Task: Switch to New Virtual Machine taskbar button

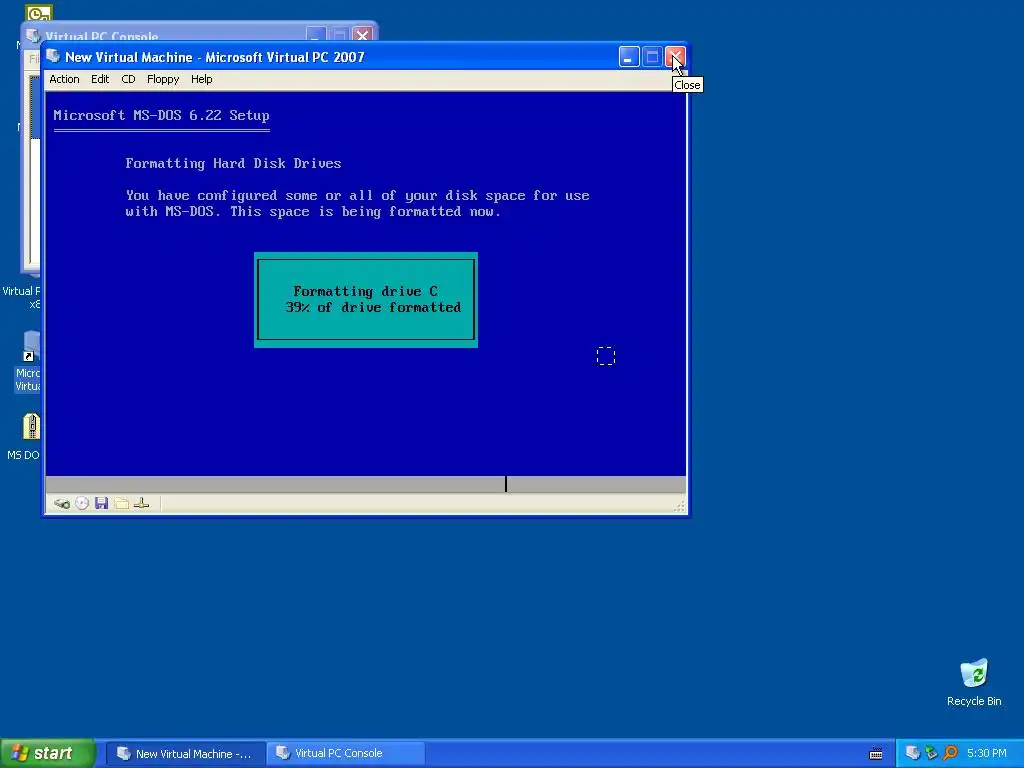Action: pyautogui.click(x=185, y=754)
